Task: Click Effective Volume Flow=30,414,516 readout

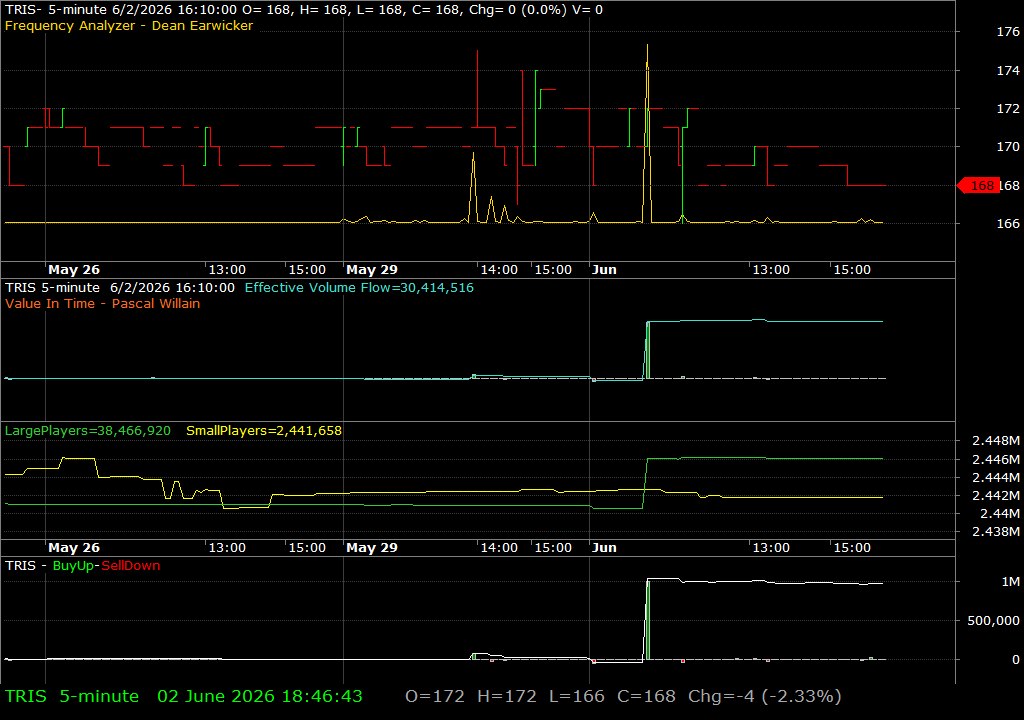Action: pos(359,287)
